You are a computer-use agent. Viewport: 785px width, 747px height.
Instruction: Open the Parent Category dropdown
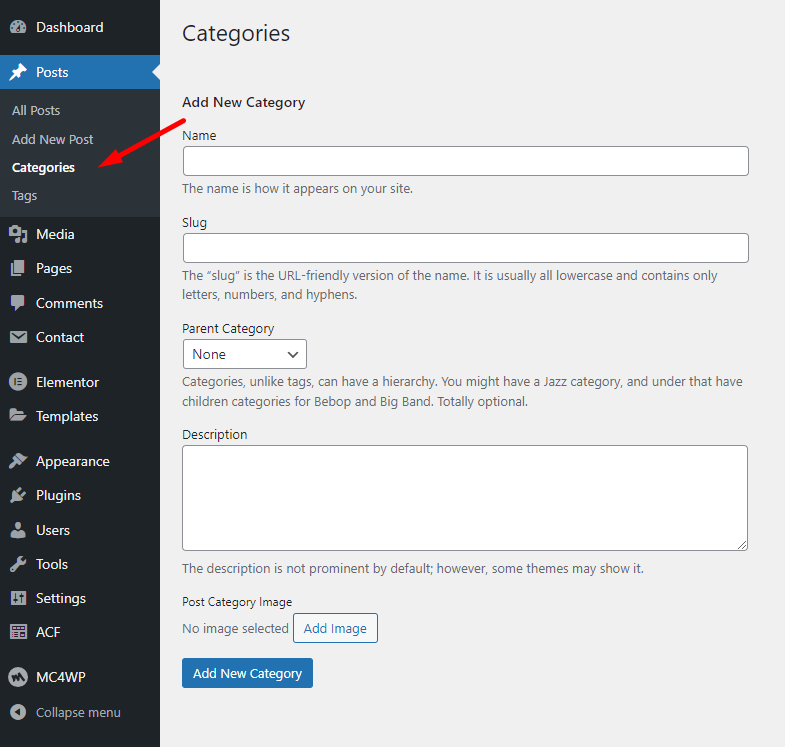[x=244, y=354]
